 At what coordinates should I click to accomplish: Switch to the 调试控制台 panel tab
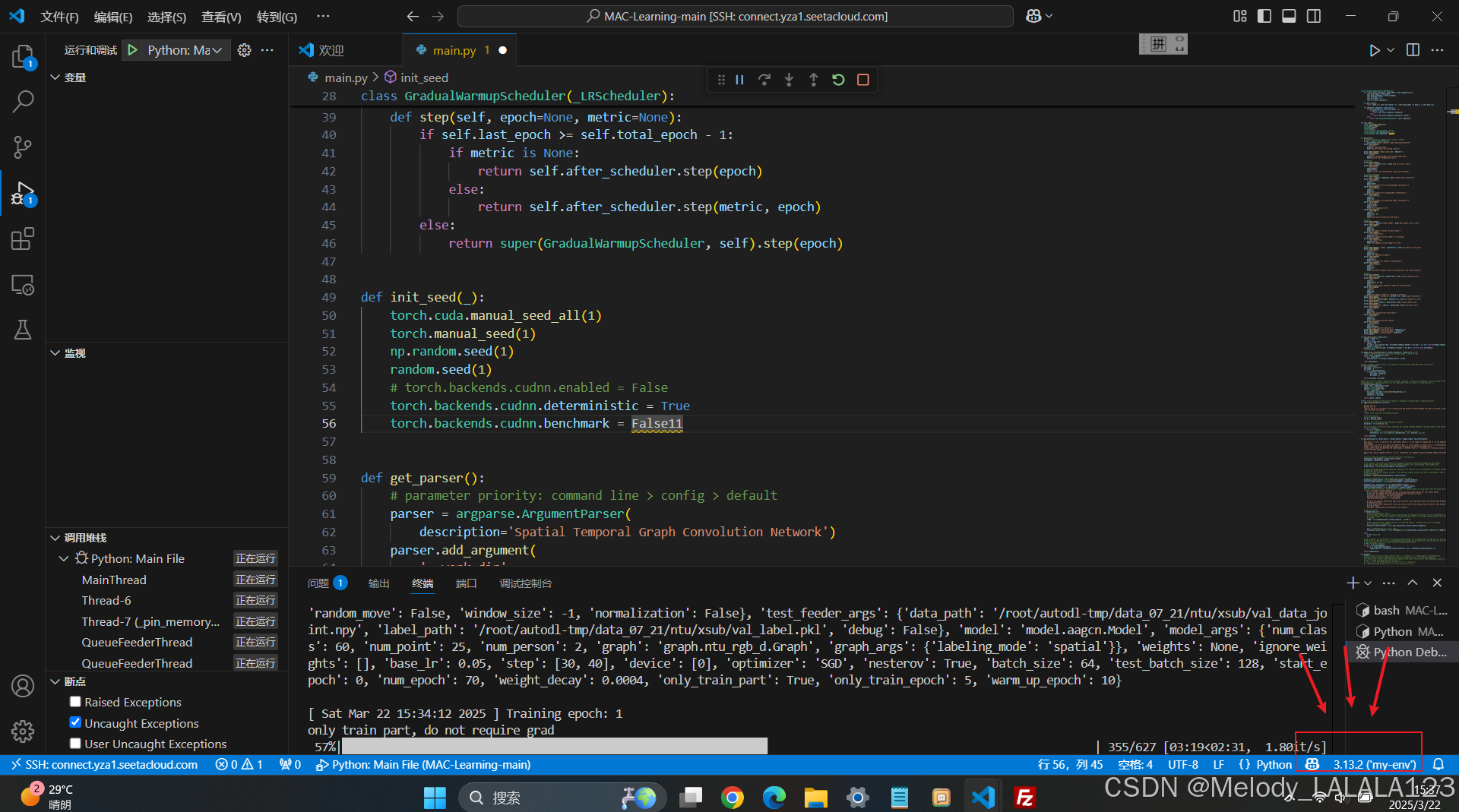click(526, 583)
